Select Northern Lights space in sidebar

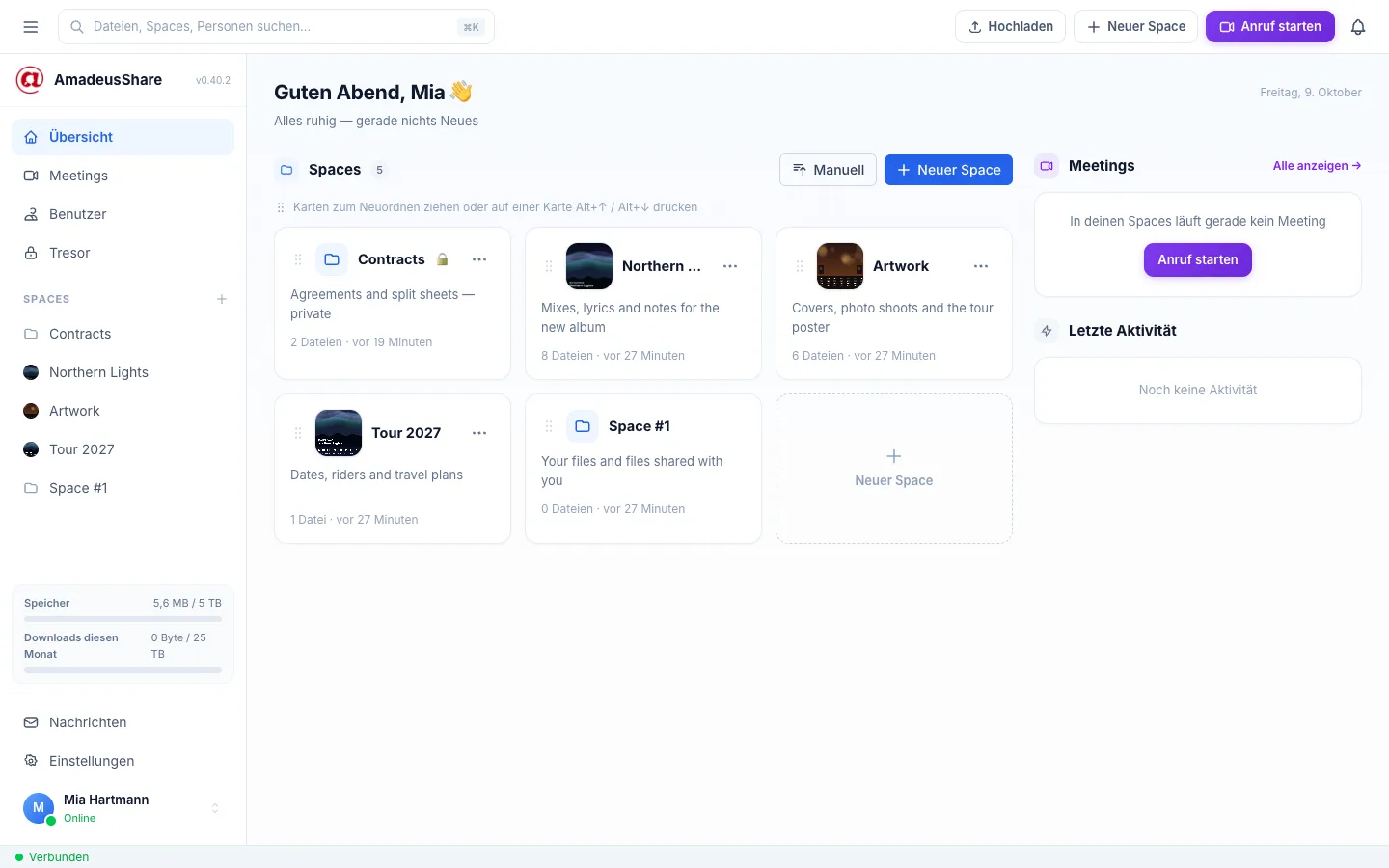pyautogui.click(x=123, y=372)
